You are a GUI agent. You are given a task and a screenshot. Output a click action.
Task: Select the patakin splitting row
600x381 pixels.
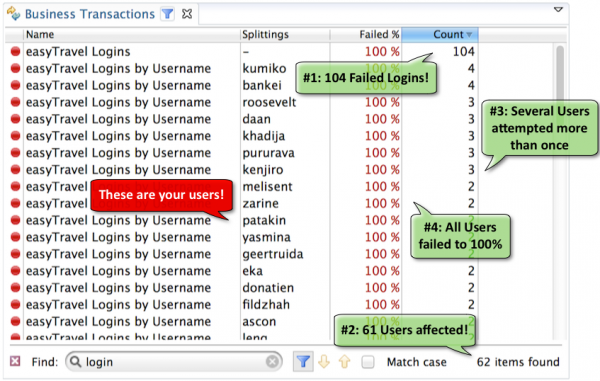click(243, 220)
